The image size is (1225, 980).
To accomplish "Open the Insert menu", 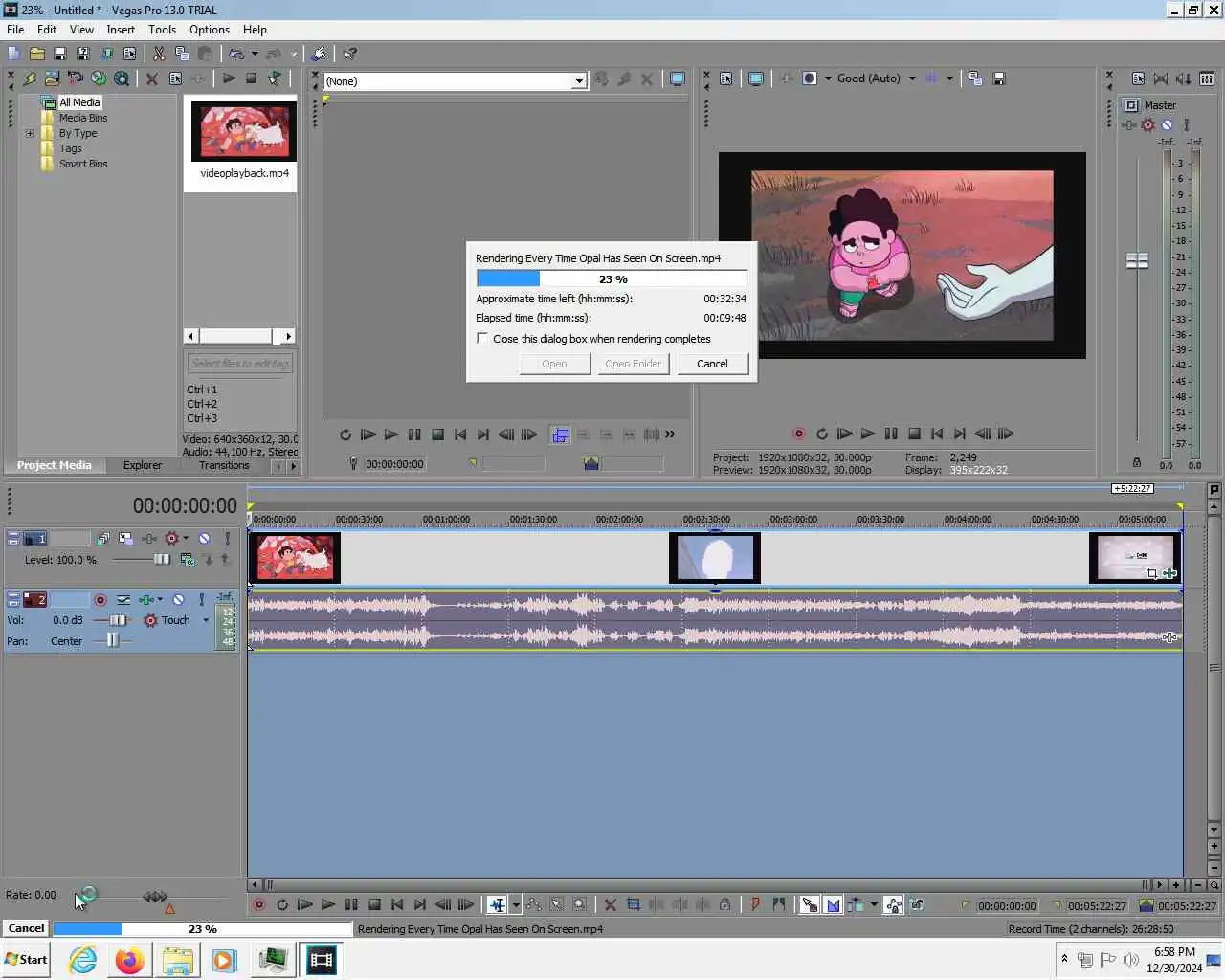I will [121, 30].
